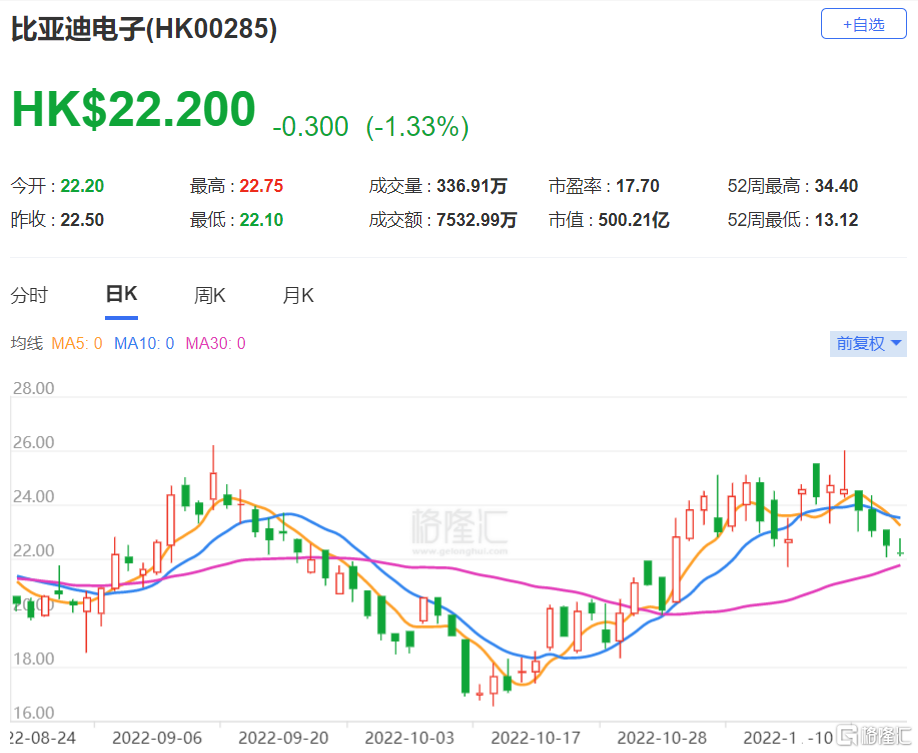The height and width of the screenshot is (753, 918).
Task: Click the 今开 opening price 22.20
Action: pos(82,186)
